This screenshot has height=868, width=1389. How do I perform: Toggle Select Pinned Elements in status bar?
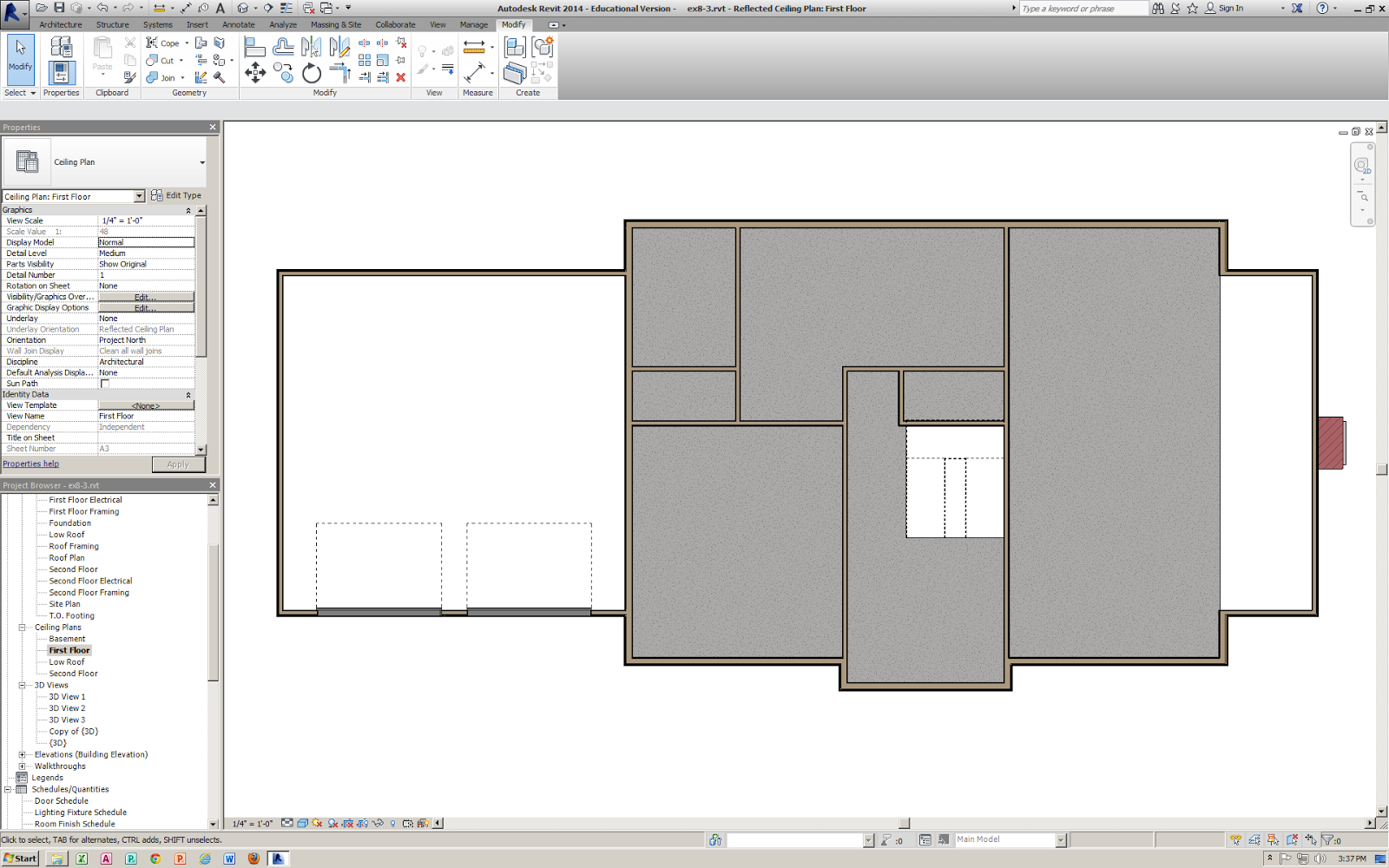(1273, 839)
